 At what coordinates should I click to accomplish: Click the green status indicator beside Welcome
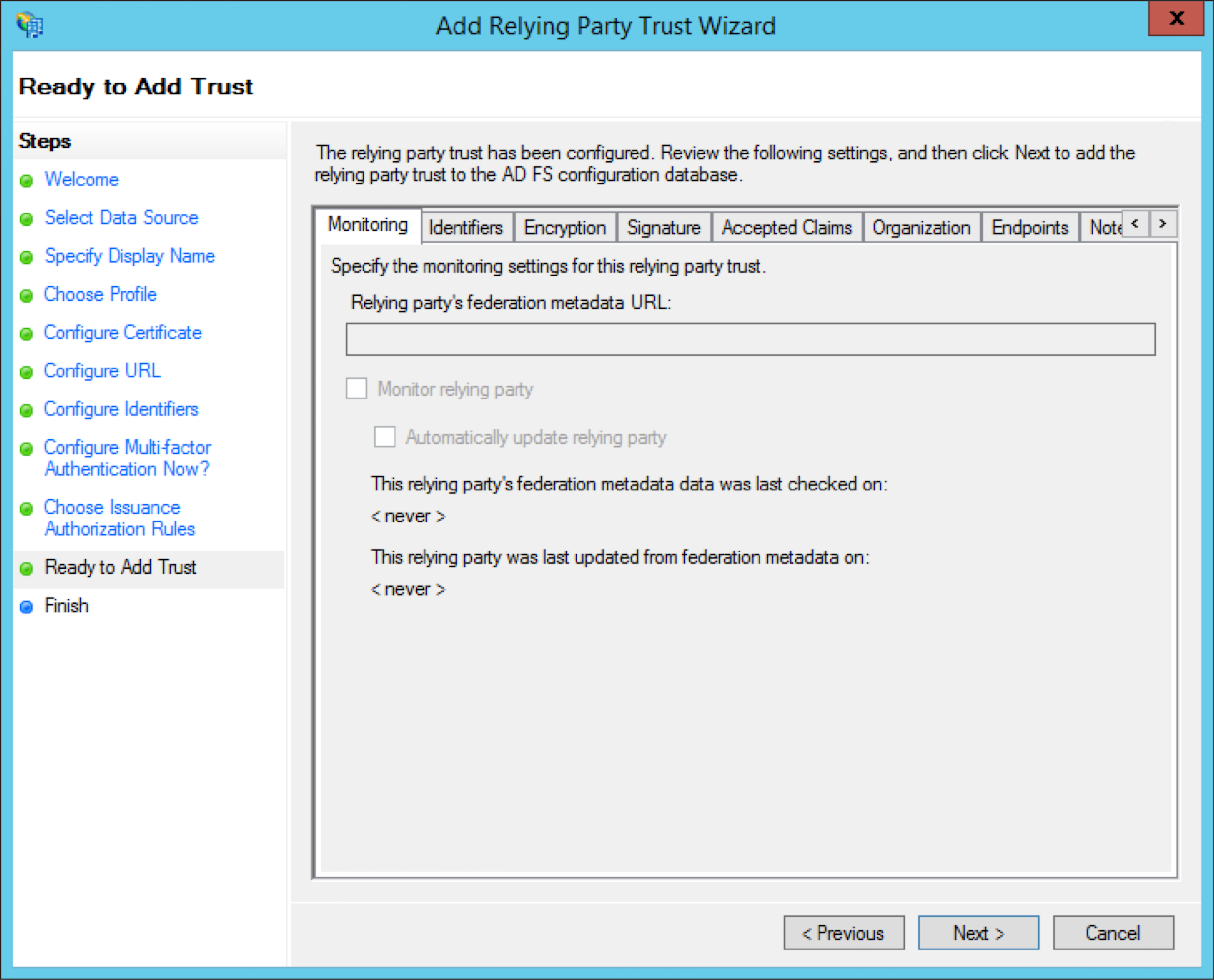pos(27,181)
